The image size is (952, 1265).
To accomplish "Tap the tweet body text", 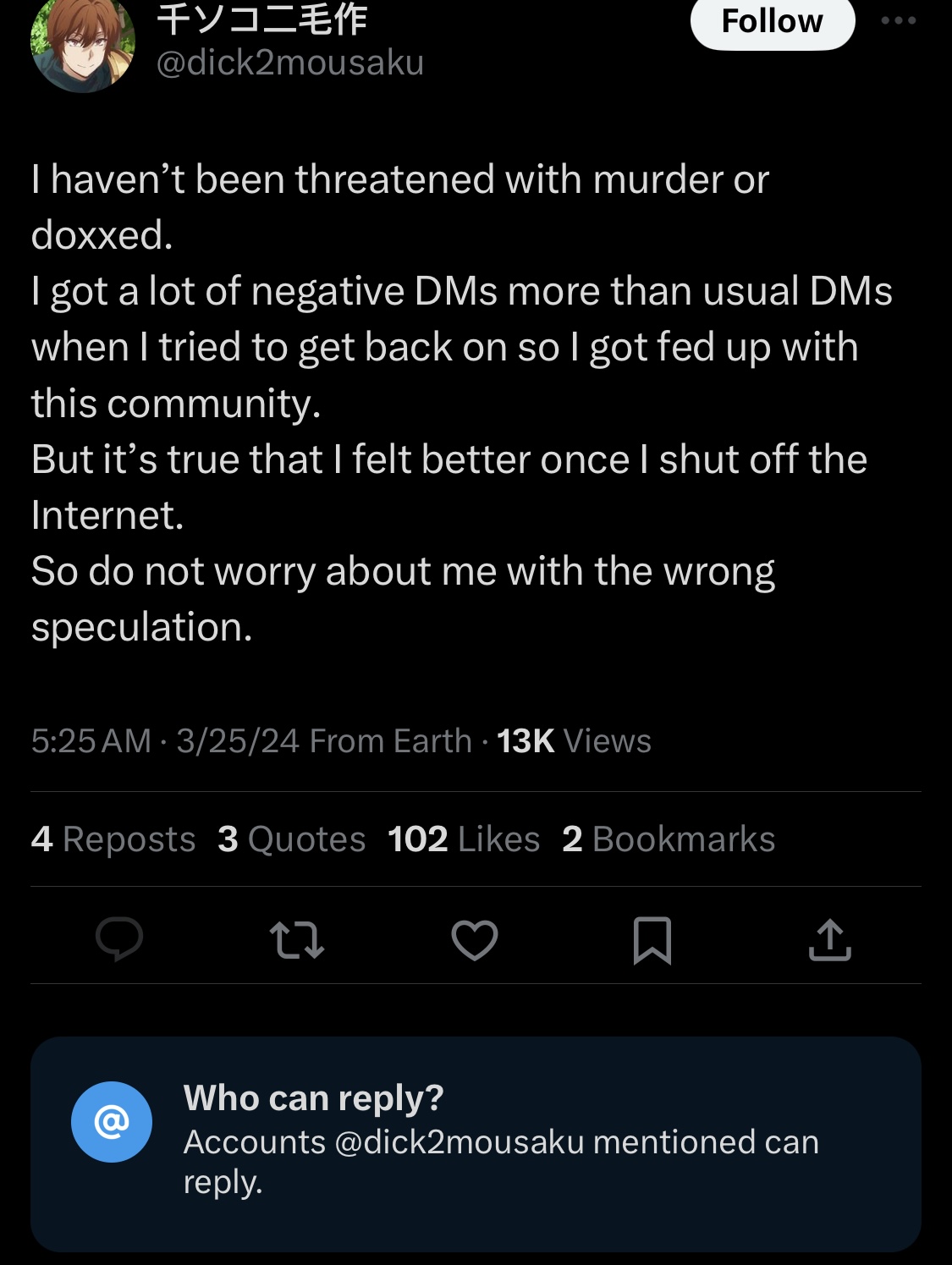I will [462, 403].
